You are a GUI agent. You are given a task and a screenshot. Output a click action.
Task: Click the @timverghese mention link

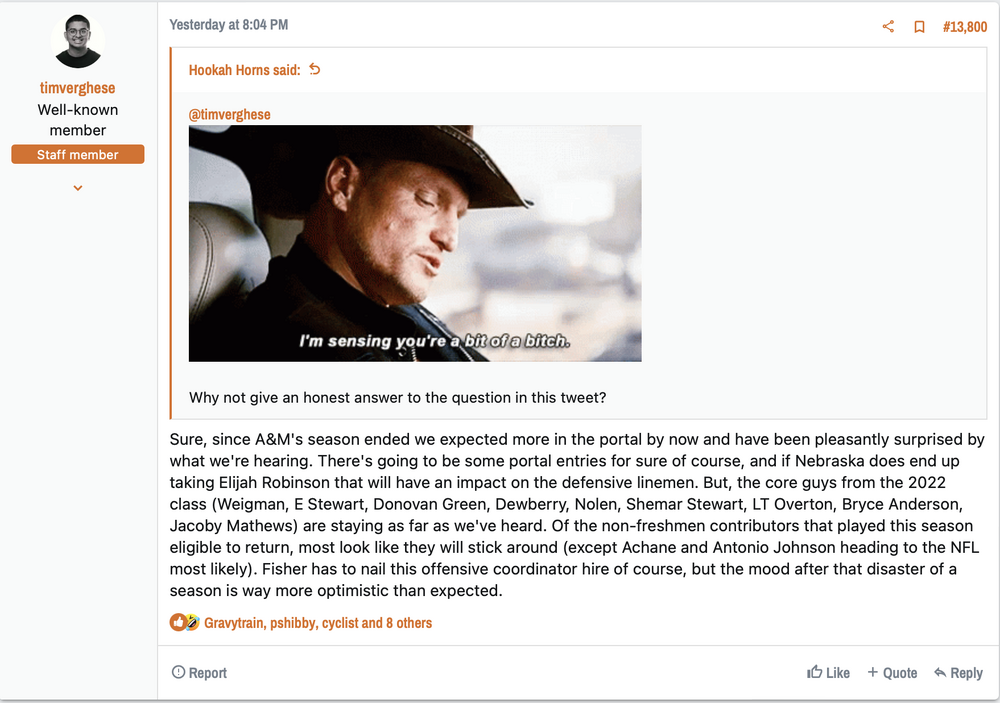(x=229, y=114)
